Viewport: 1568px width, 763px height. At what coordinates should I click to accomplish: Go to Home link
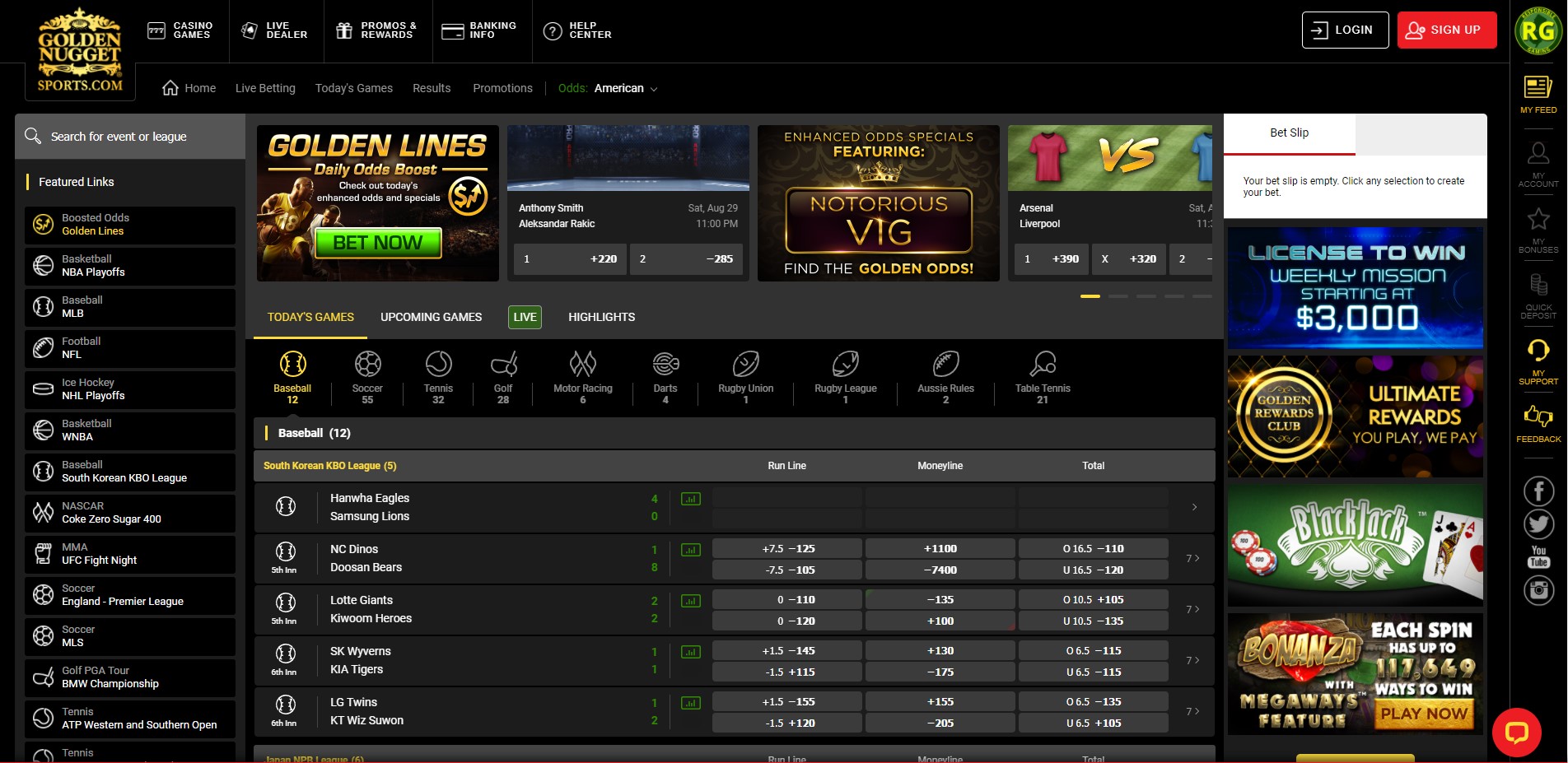[189, 88]
